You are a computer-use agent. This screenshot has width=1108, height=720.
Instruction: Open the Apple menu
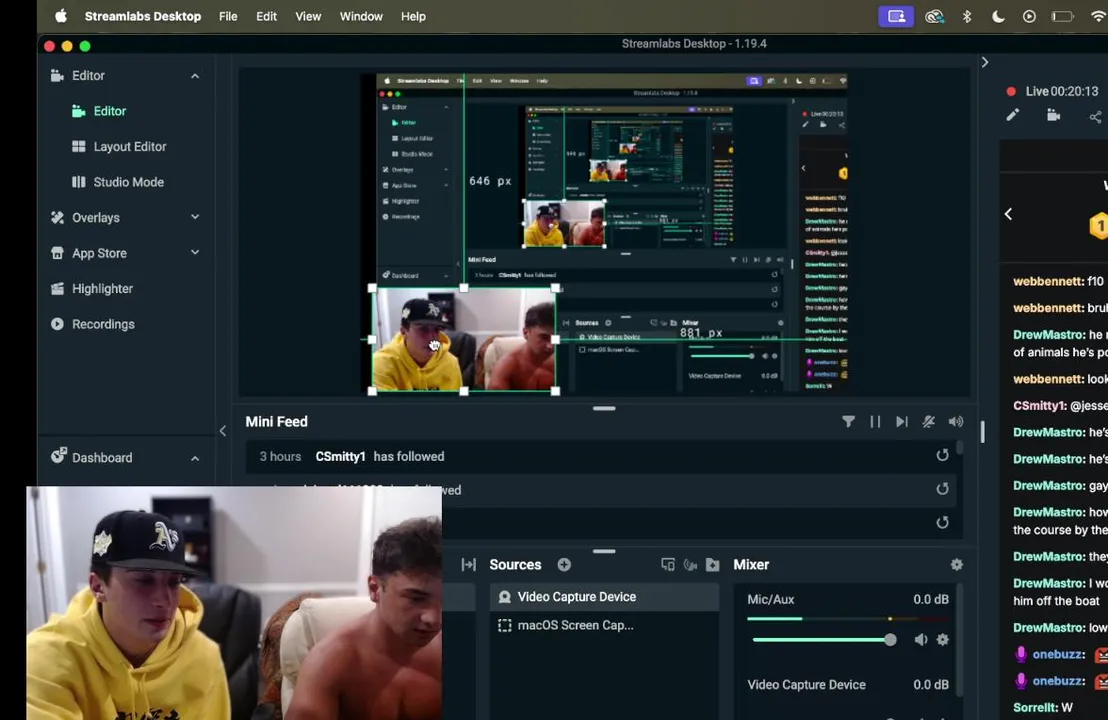click(61, 16)
